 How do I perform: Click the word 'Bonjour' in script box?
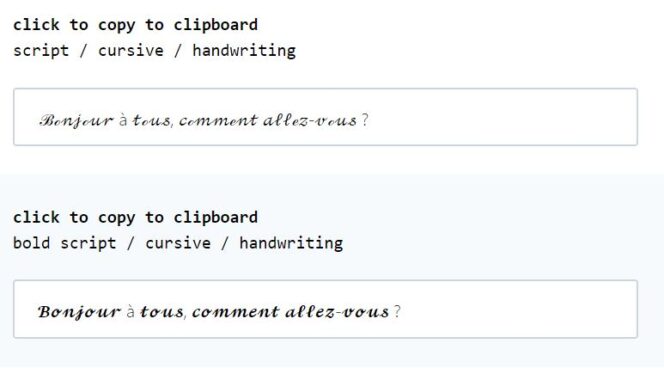click(x=77, y=121)
